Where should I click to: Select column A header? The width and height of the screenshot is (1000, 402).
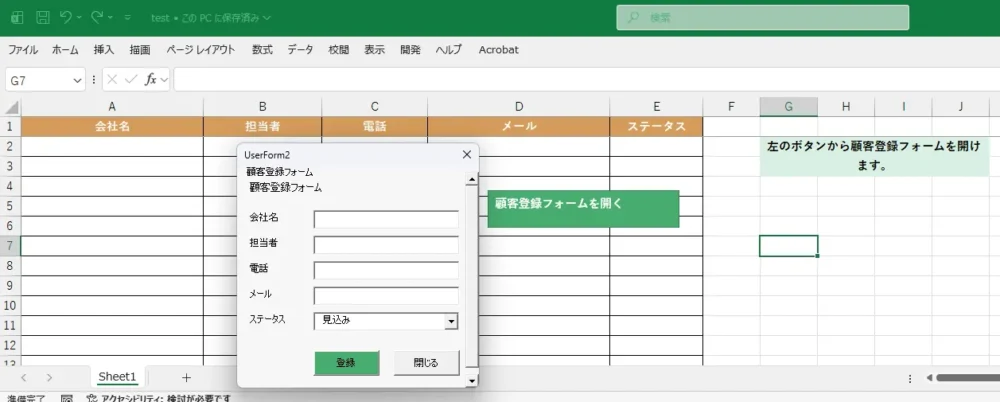pyautogui.click(x=112, y=107)
